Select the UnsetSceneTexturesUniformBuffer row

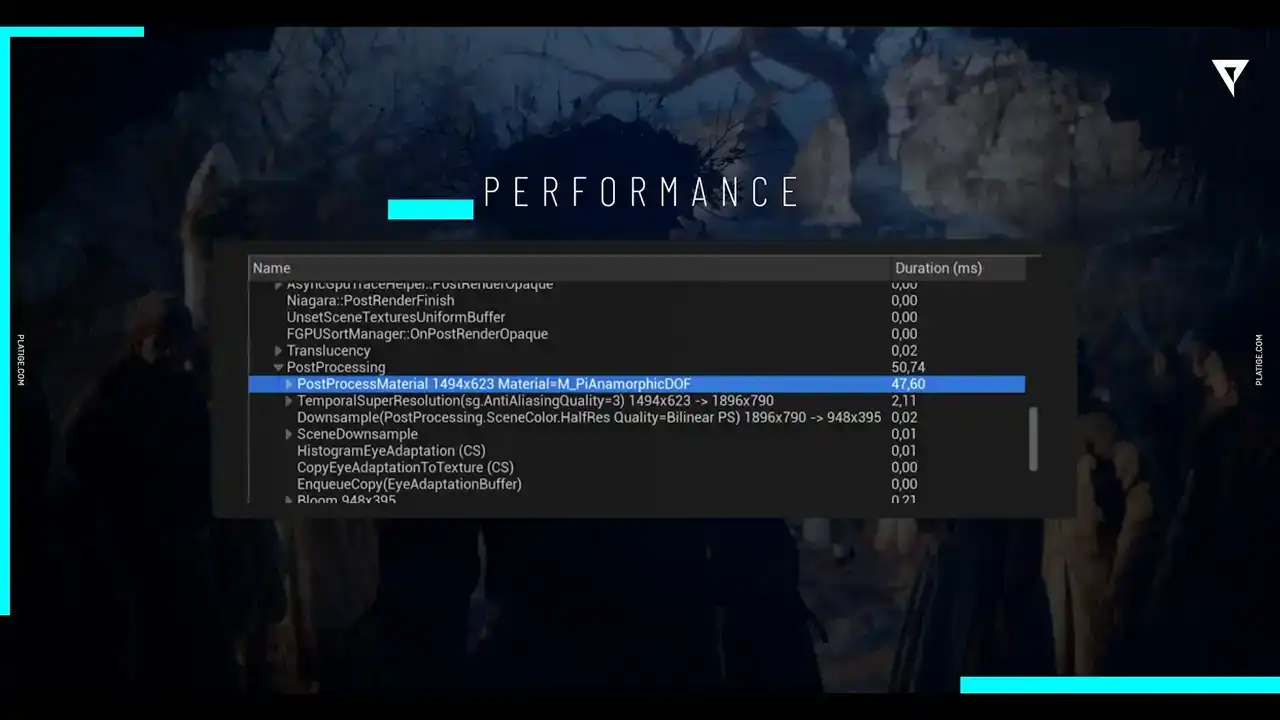pos(396,318)
